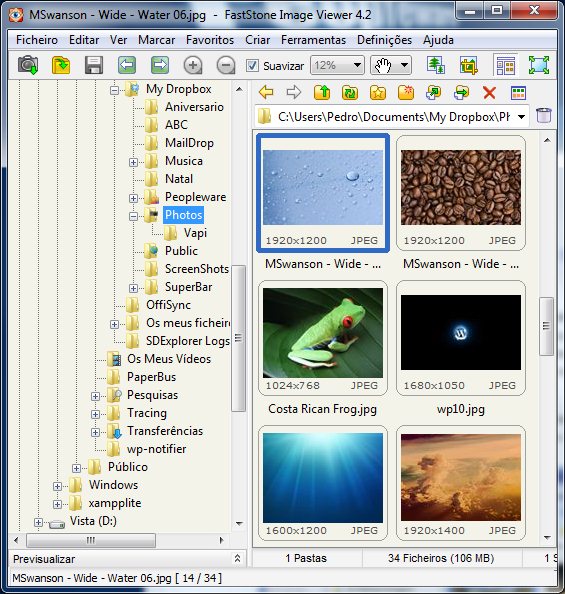Image resolution: width=565 pixels, height=594 pixels.
Task: Open the recycle bin icon beside the path
Action: (544, 115)
